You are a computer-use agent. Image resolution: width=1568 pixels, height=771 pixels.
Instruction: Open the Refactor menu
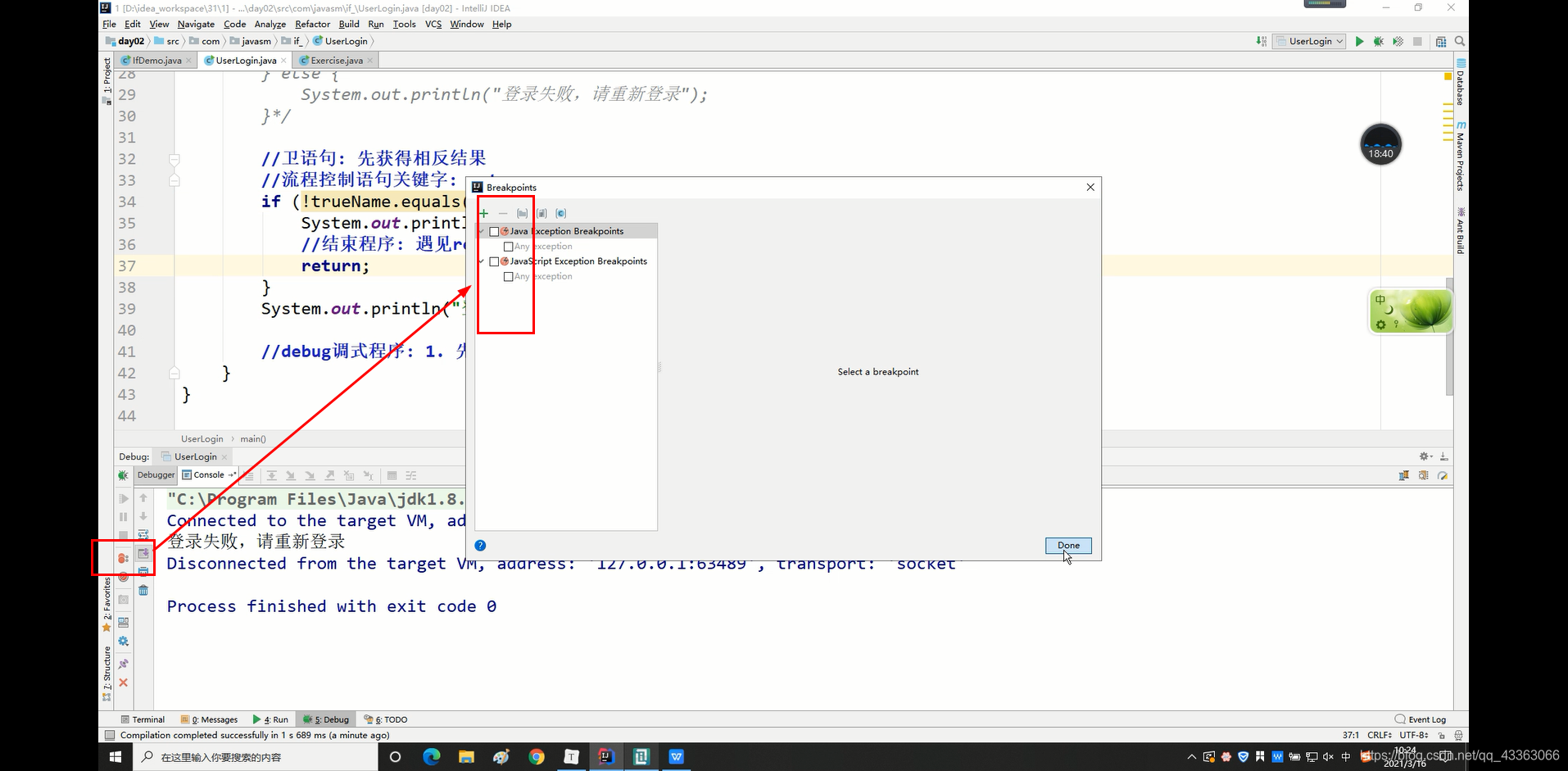coord(312,25)
